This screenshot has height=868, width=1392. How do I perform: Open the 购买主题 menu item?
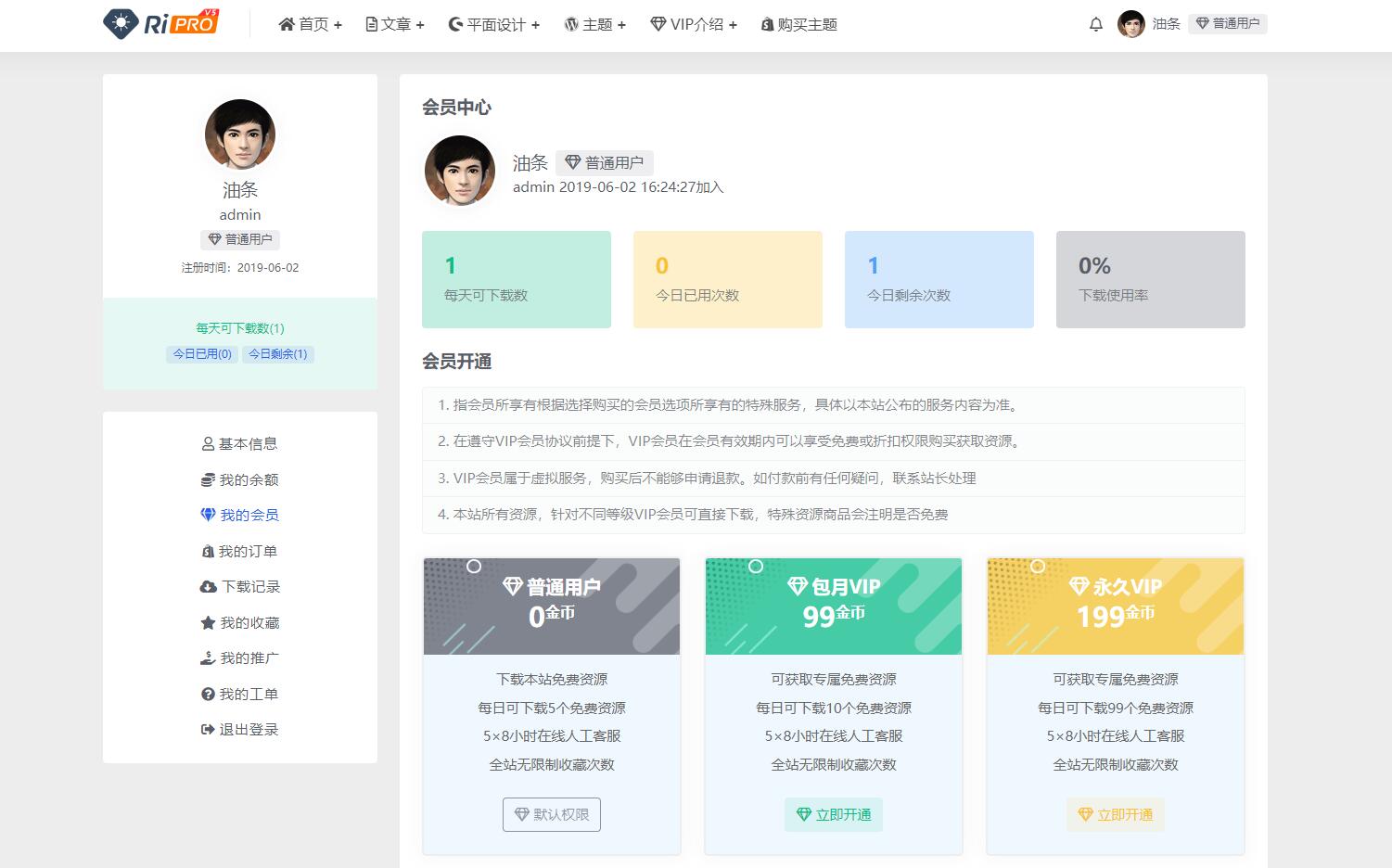tap(798, 24)
